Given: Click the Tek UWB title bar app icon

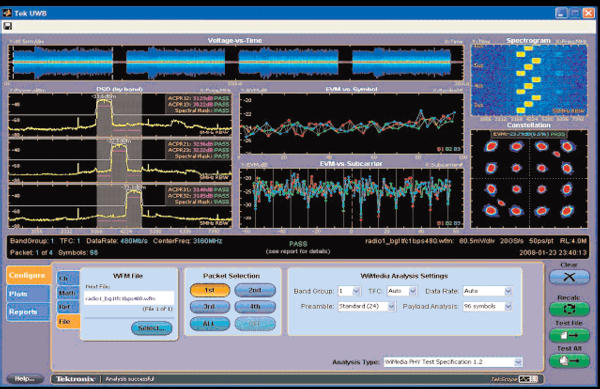Looking at the screenshot, I should 7,13.
